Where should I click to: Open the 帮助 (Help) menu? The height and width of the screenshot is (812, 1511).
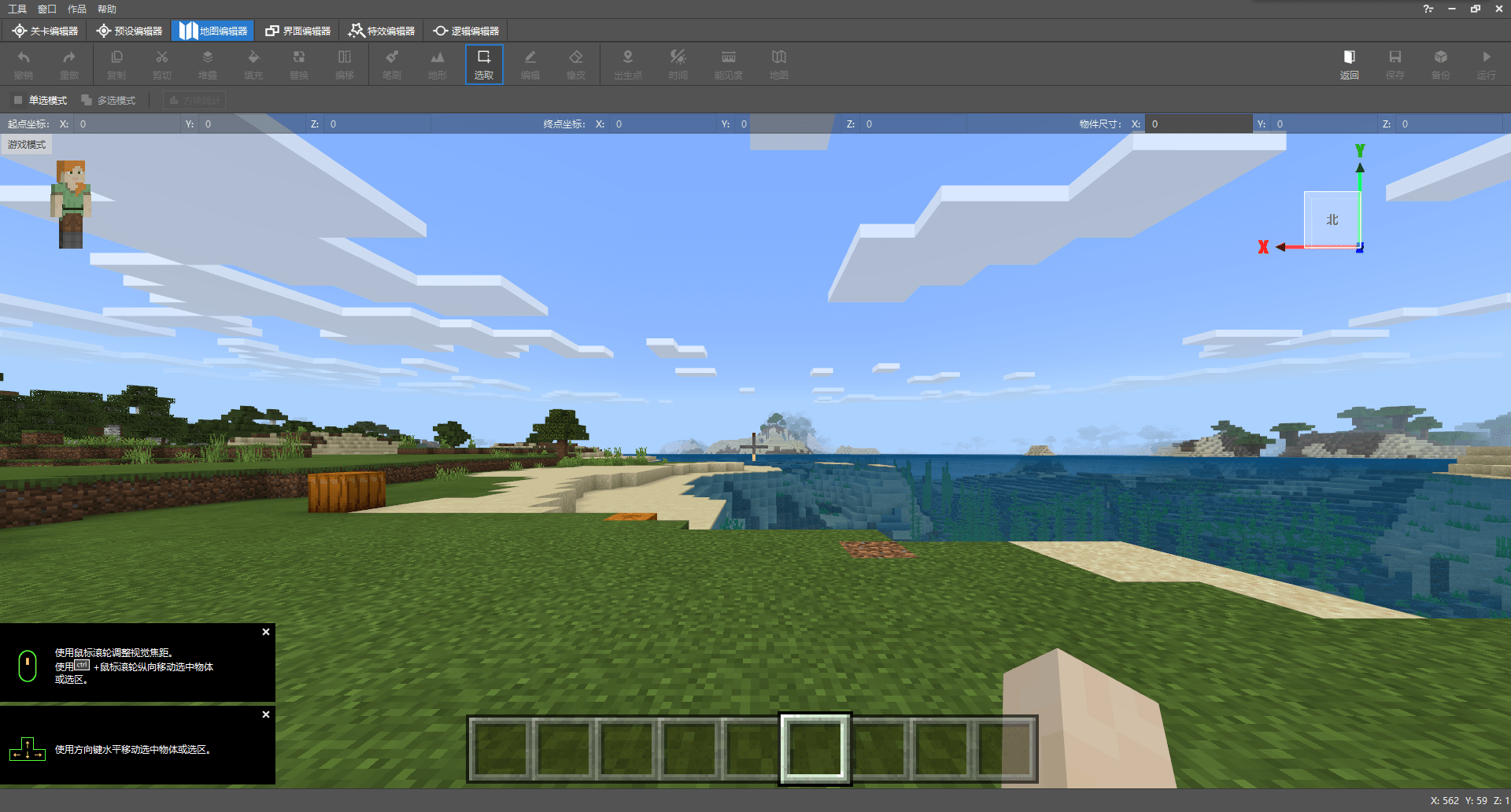pos(107,9)
